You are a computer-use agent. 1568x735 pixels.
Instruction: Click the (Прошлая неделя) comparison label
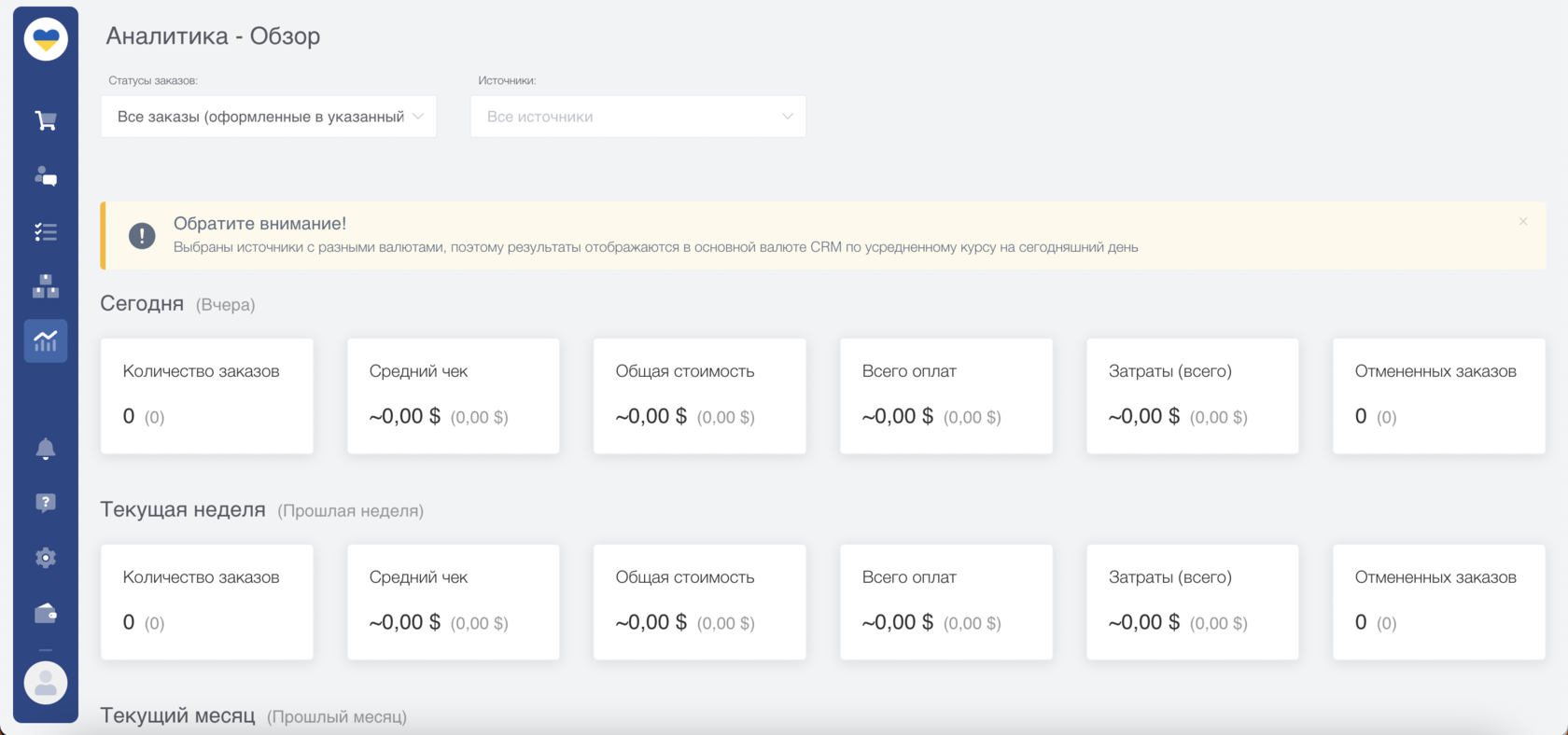tap(351, 511)
